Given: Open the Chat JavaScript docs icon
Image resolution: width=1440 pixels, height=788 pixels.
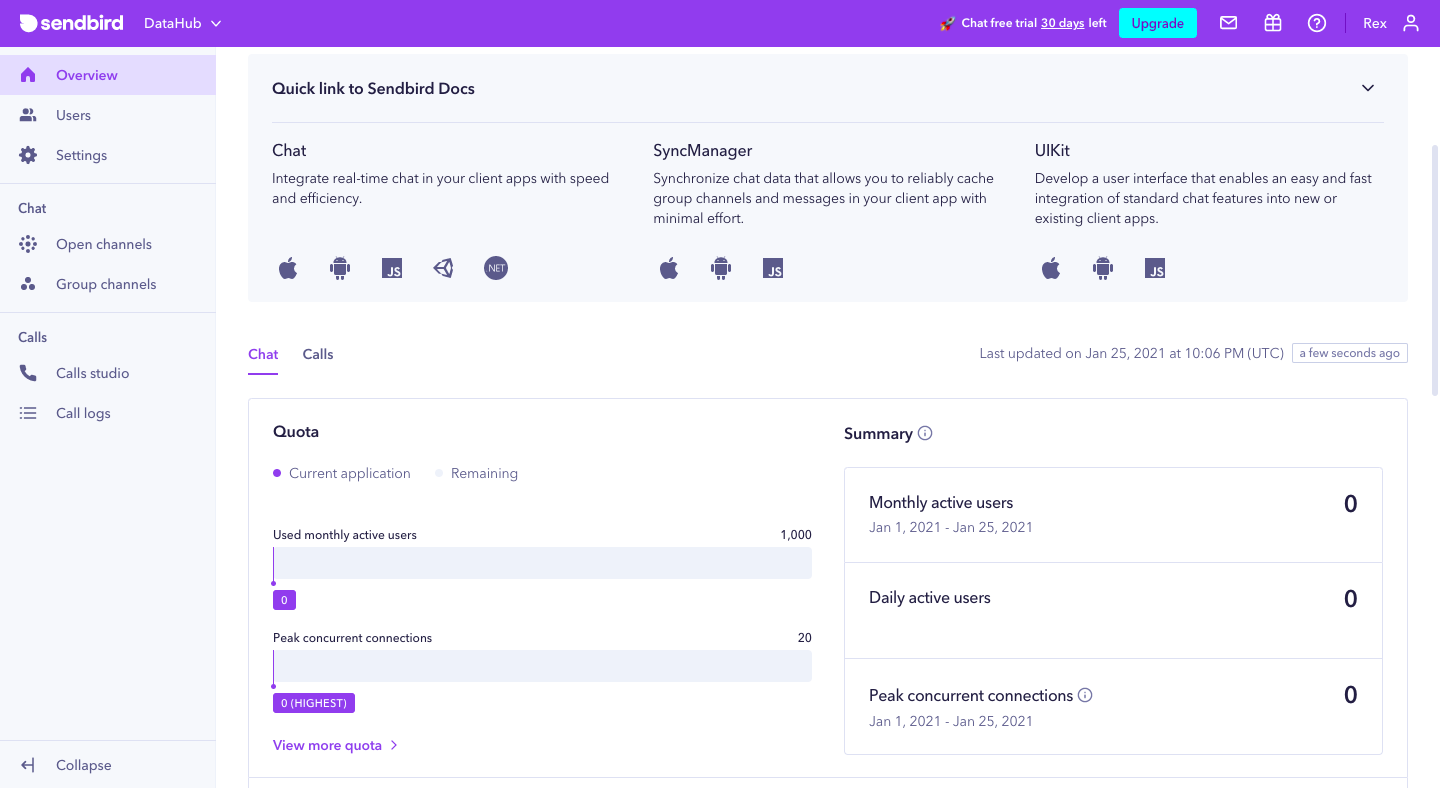Looking at the screenshot, I should [x=392, y=268].
